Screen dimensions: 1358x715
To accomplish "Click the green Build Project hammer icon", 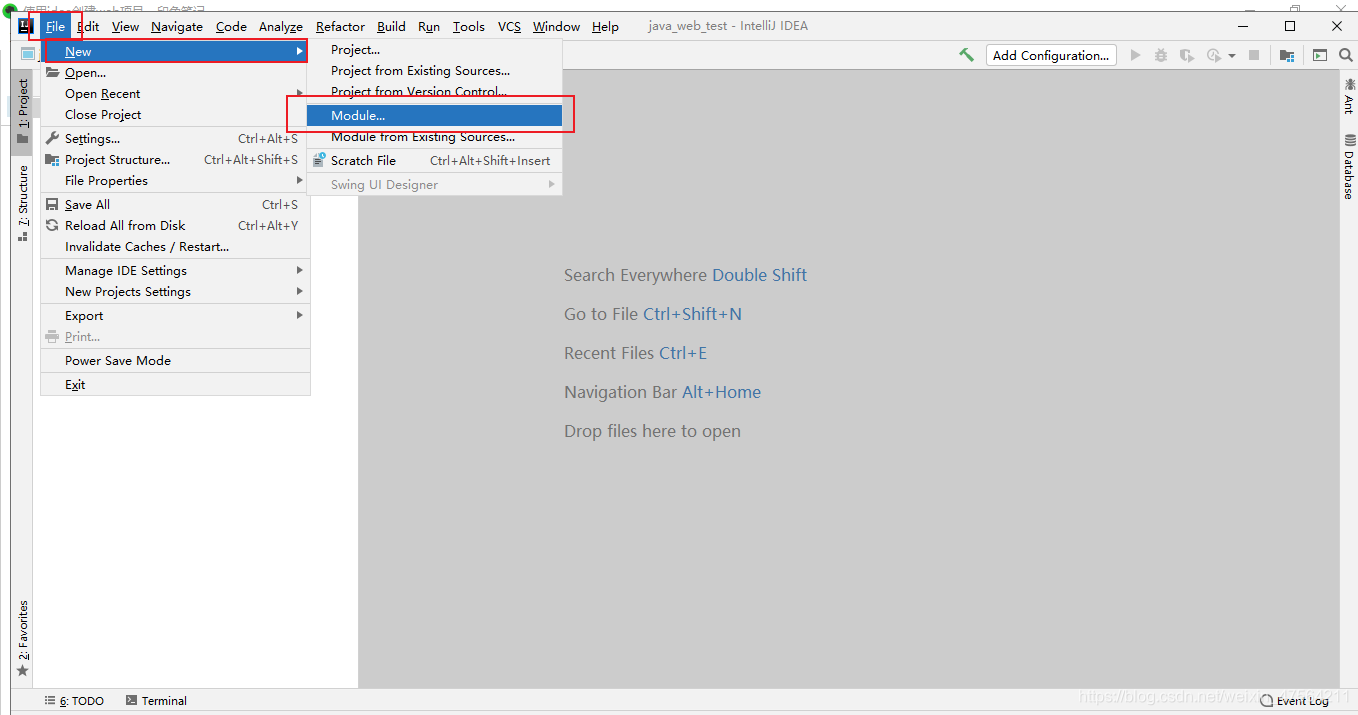I will (966, 55).
